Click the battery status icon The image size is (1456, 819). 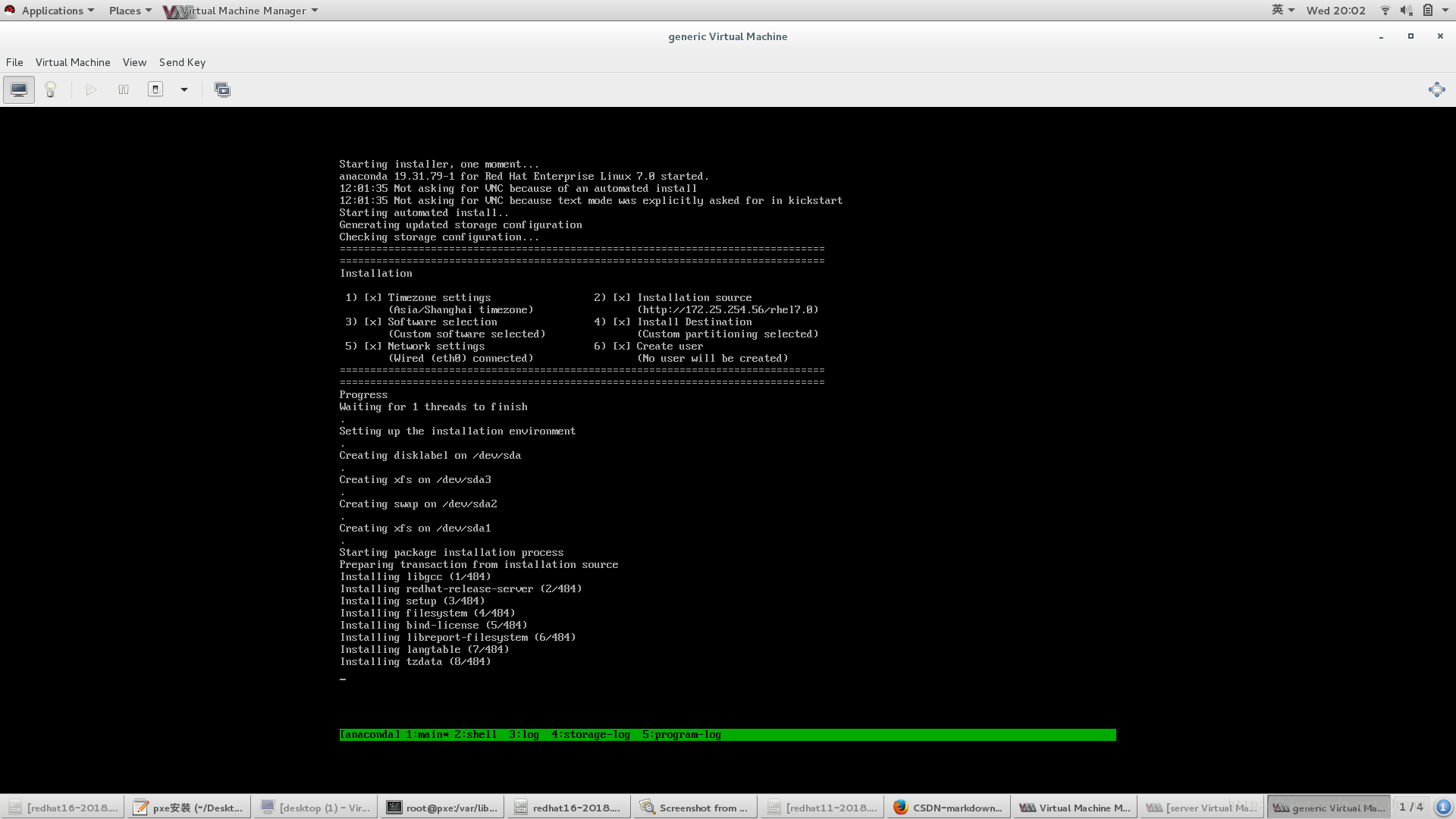pyautogui.click(x=1427, y=11)
